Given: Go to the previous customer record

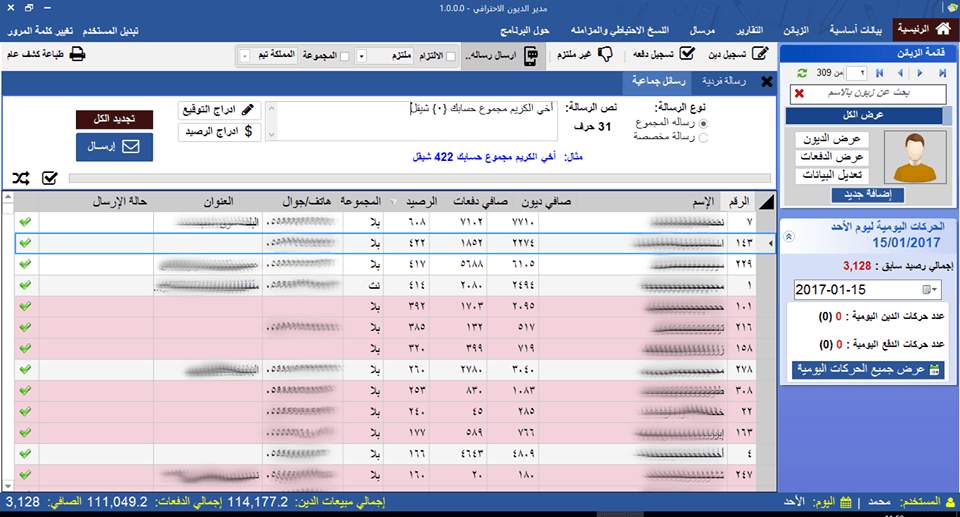Looking at the screenshot, I should (x=900, y=73).
